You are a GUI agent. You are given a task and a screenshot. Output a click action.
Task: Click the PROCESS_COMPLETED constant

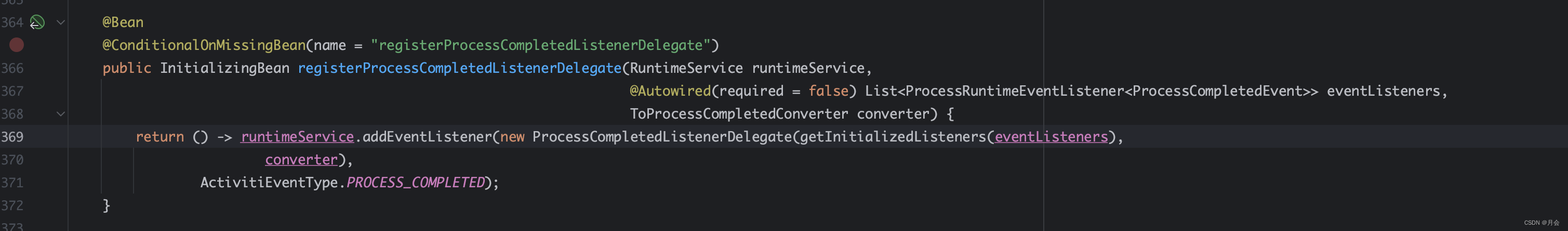[x=415, y=182]
